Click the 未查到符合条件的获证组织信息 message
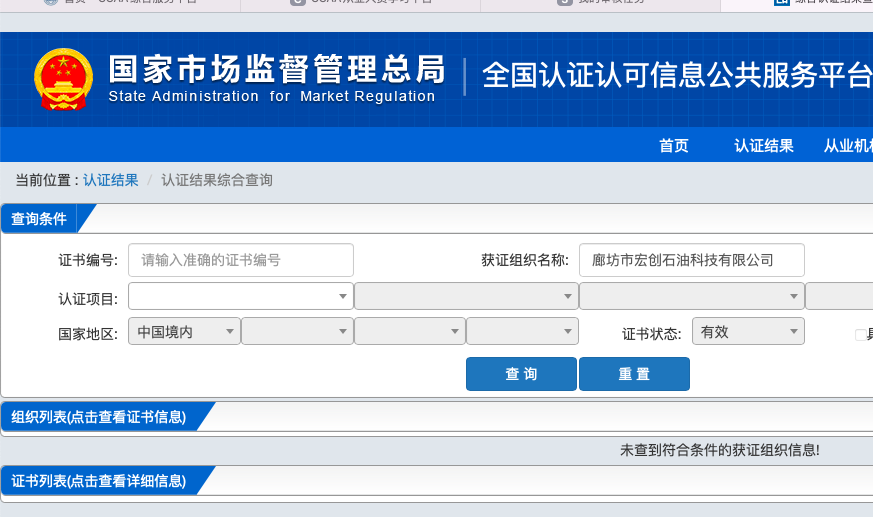873x517 pixels. (x=719, y=450)
